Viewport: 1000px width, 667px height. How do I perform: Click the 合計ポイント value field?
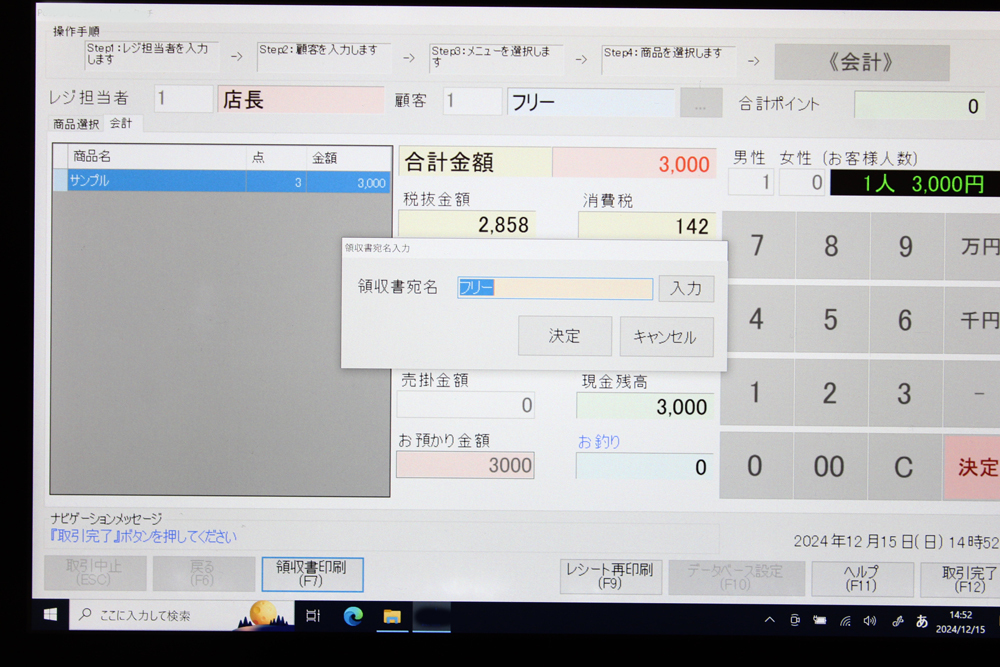point(920,106)
